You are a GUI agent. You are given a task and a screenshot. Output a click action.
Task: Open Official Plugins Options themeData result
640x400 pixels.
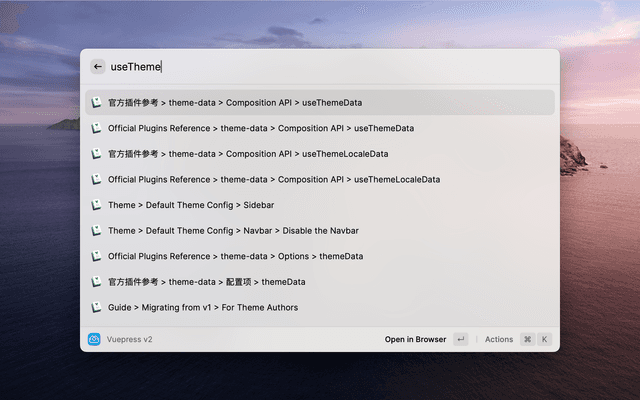[x=235, y=256]
